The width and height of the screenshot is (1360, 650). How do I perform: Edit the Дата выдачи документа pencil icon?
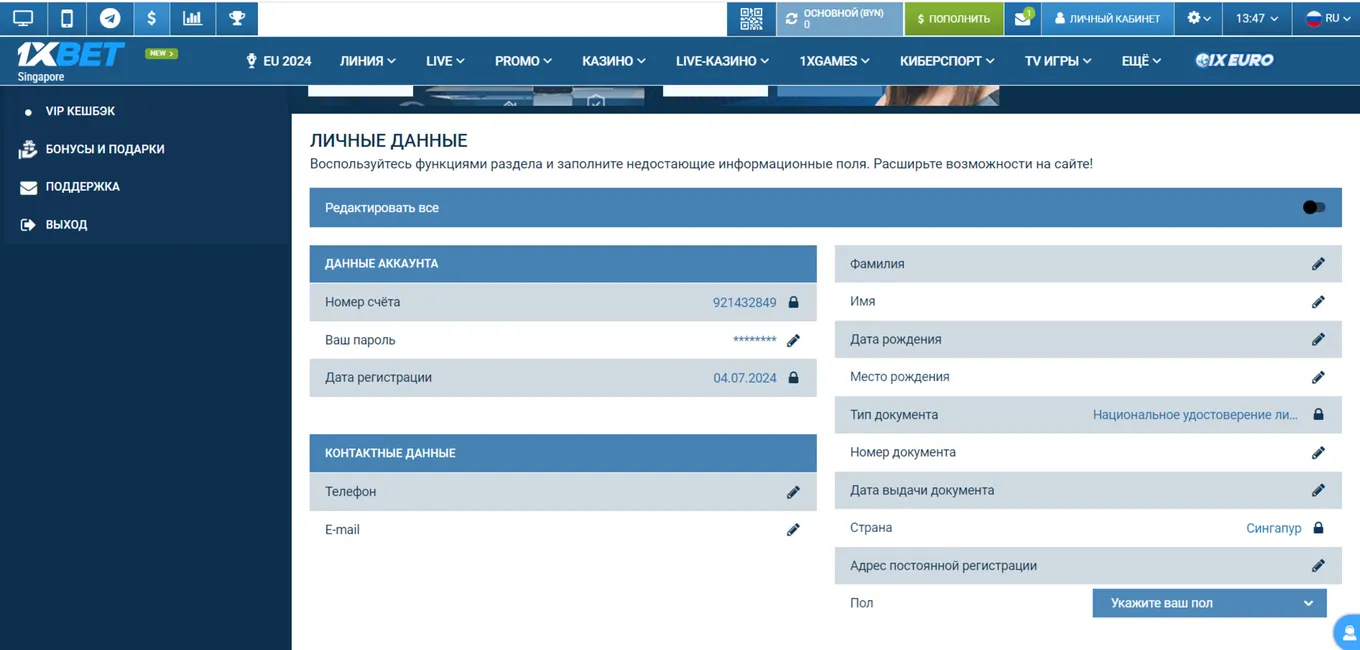(1318, 491)
